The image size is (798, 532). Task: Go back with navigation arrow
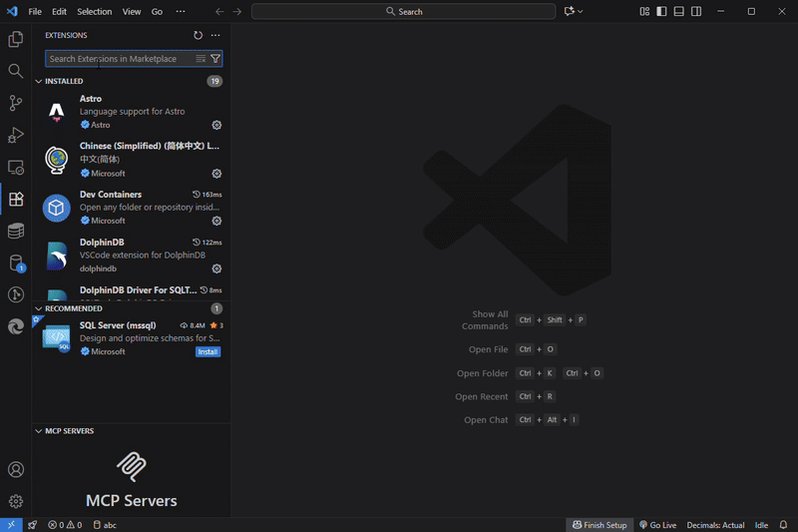pos(219,11)
